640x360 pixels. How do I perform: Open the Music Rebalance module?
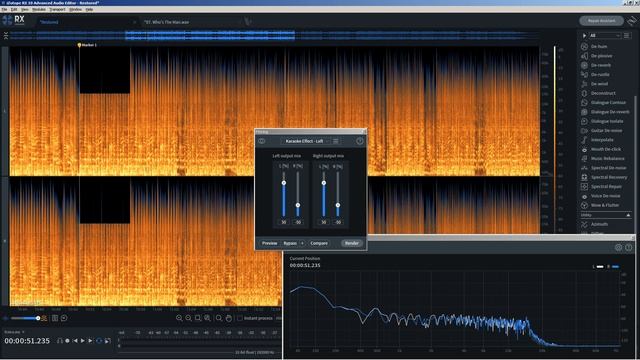coord(607,158)
